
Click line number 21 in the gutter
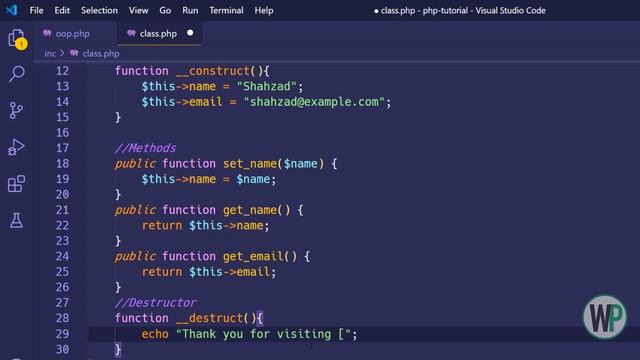(x=62, y=210)
